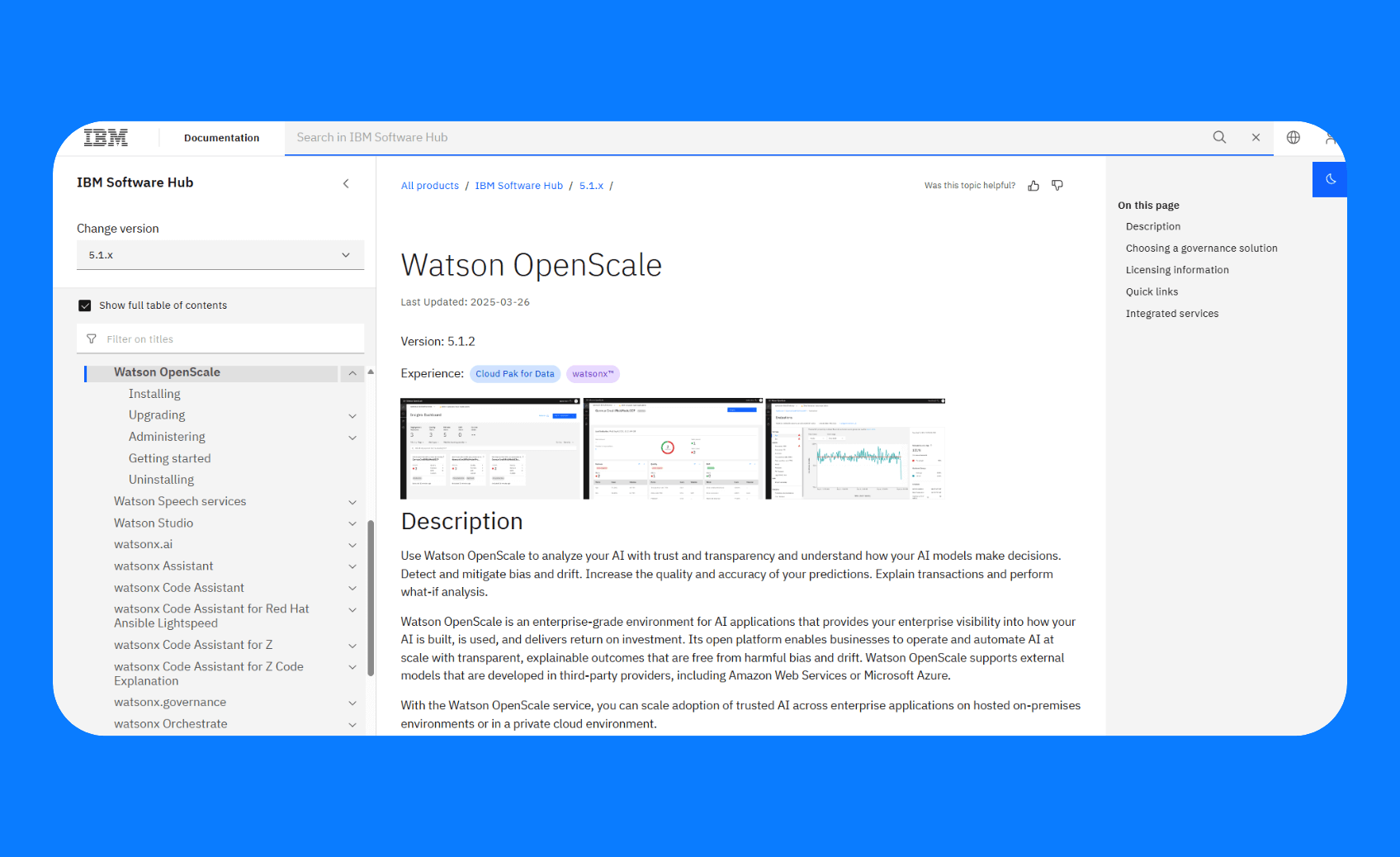Click the Cloud Pak for Data tag
This screenshot has height=857, width=1400.
point(515,374)
